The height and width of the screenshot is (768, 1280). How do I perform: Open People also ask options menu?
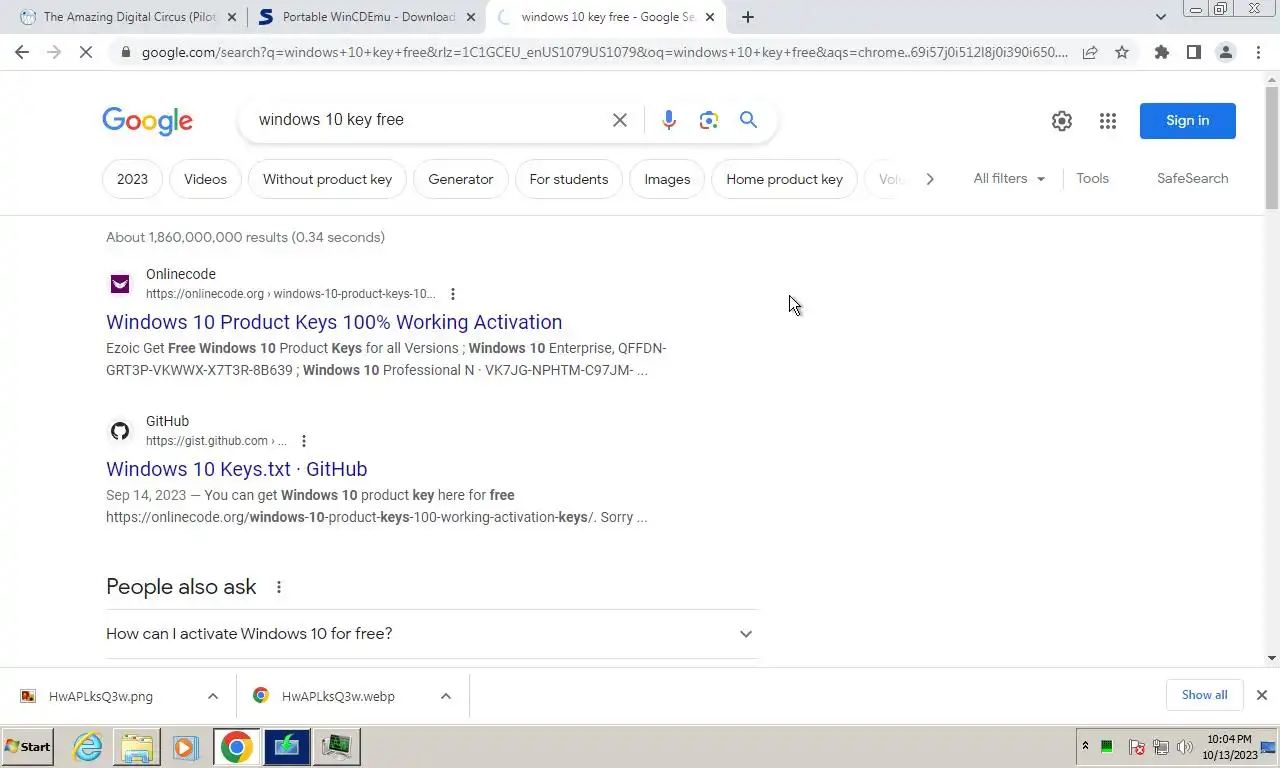[x=279, y=587]
